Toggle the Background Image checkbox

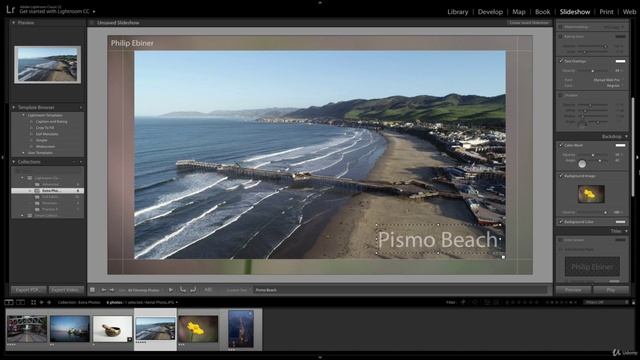(x=561, y=176)
